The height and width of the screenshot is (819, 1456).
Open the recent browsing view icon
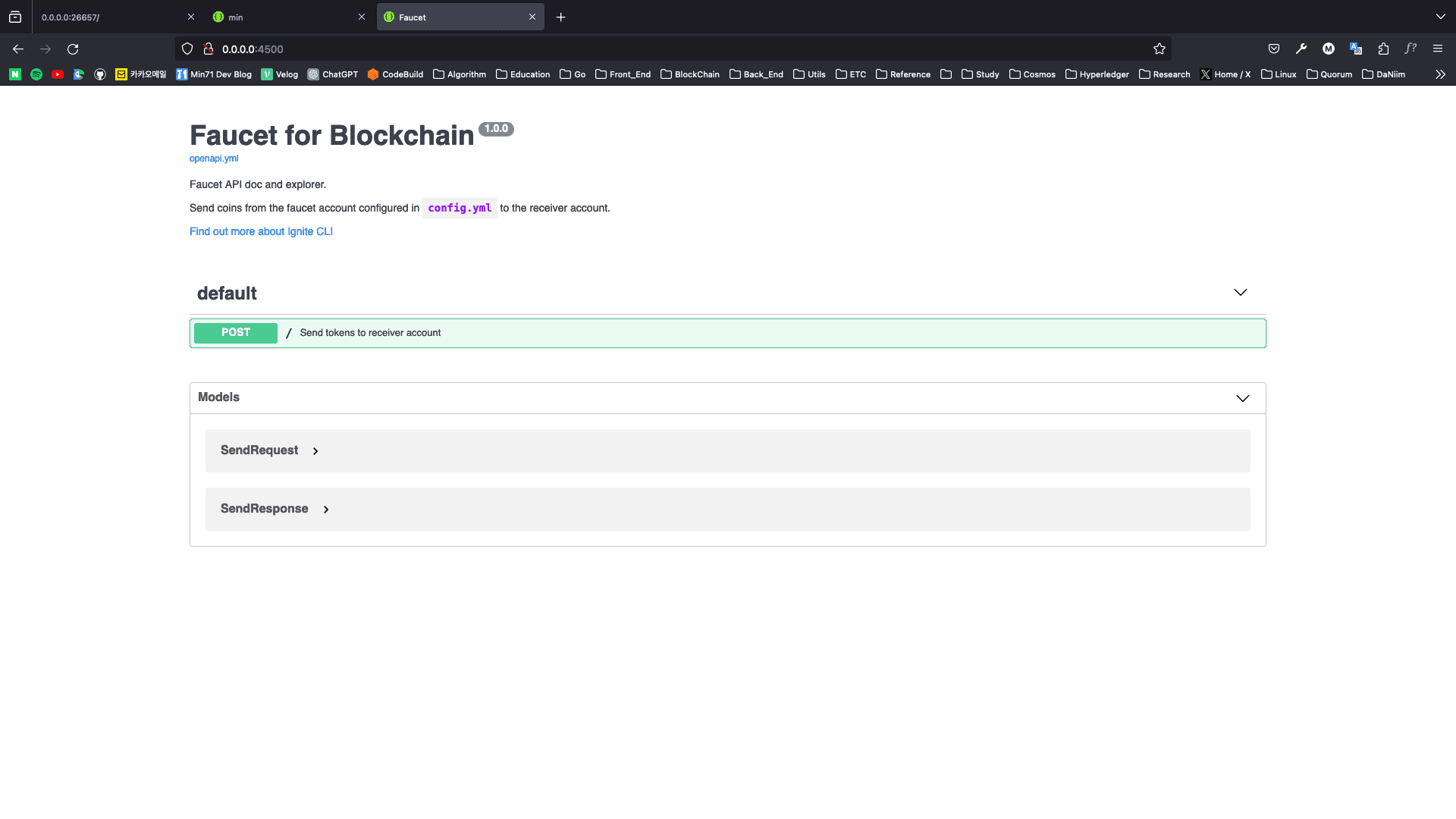(15, 17)
